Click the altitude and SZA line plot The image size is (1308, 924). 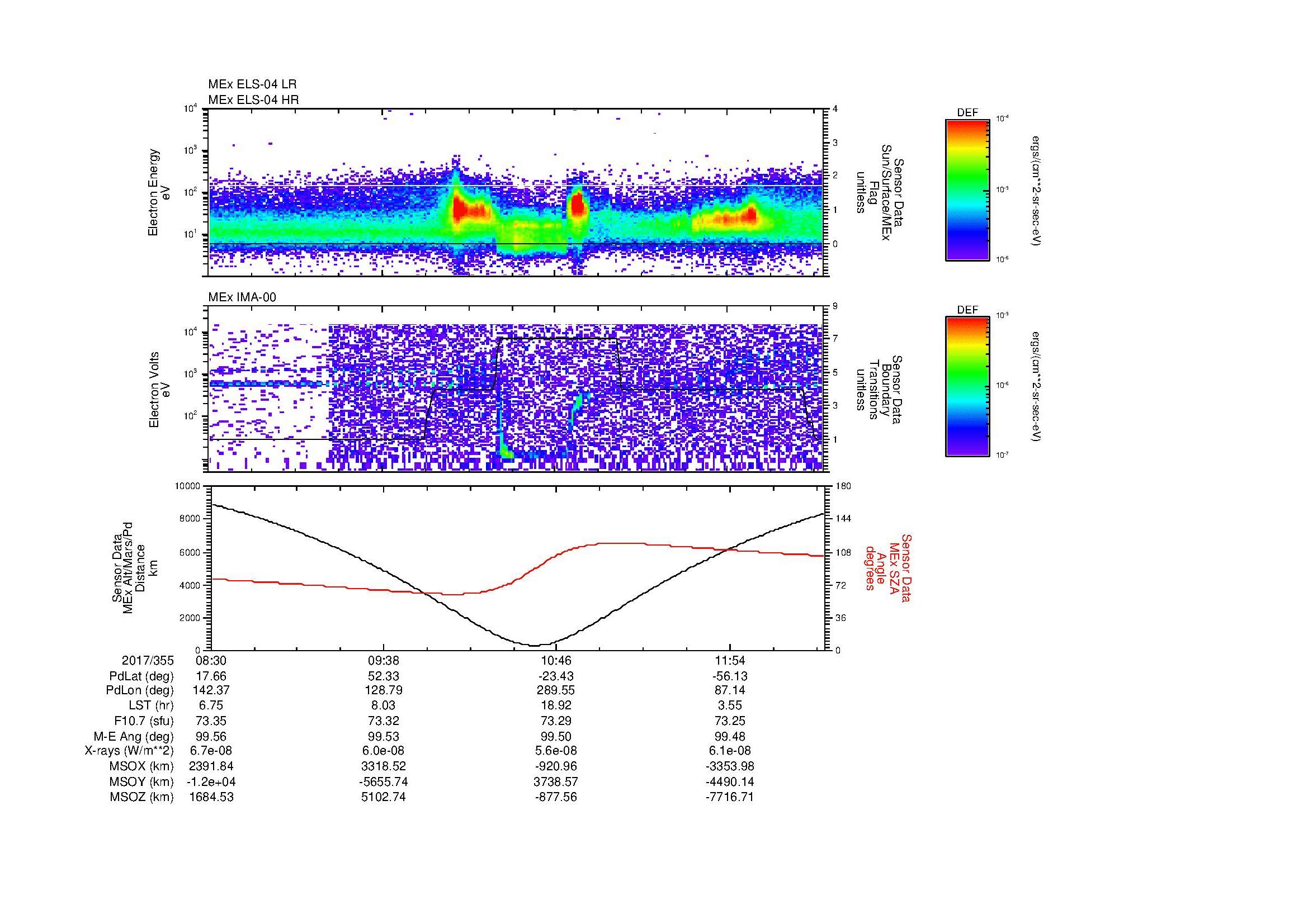coord(518,568)
